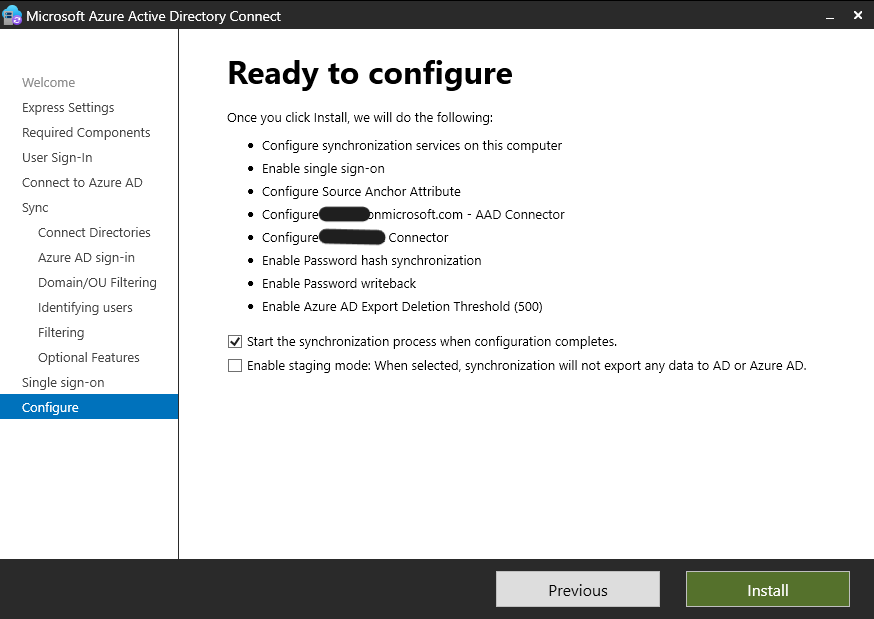Open Connect Directories under Sync
Screen dimensions: 874x619
tap(94, 232)
